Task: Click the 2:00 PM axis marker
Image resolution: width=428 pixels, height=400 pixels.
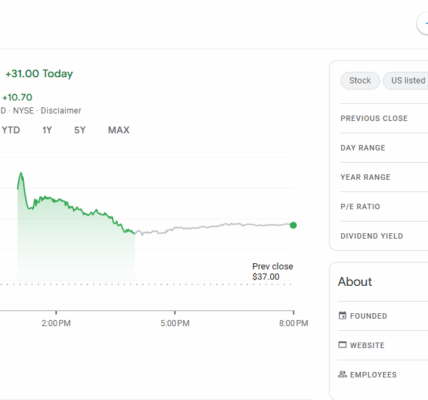Action: [56, 323]
